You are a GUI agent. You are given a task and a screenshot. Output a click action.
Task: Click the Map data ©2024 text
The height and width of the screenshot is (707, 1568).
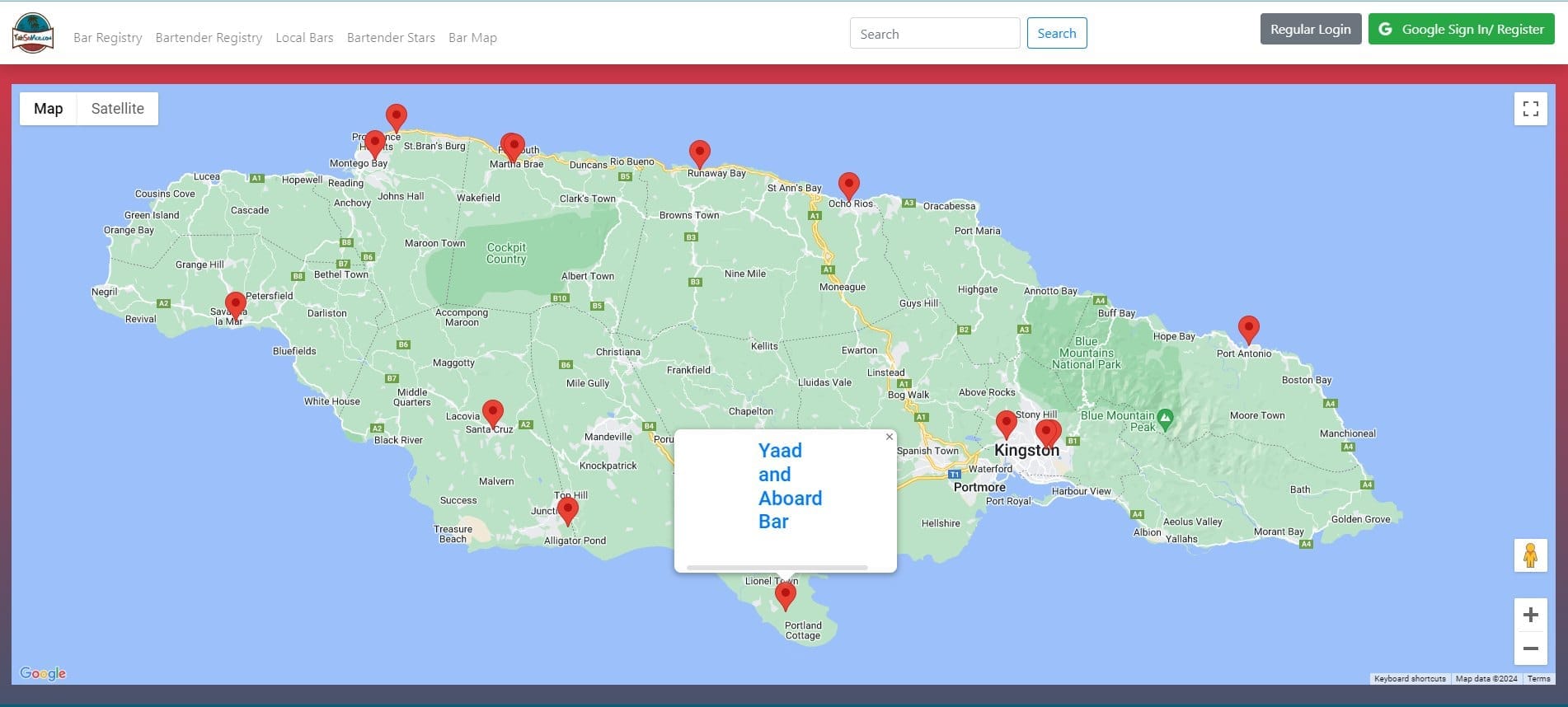tap(1486, 679)
